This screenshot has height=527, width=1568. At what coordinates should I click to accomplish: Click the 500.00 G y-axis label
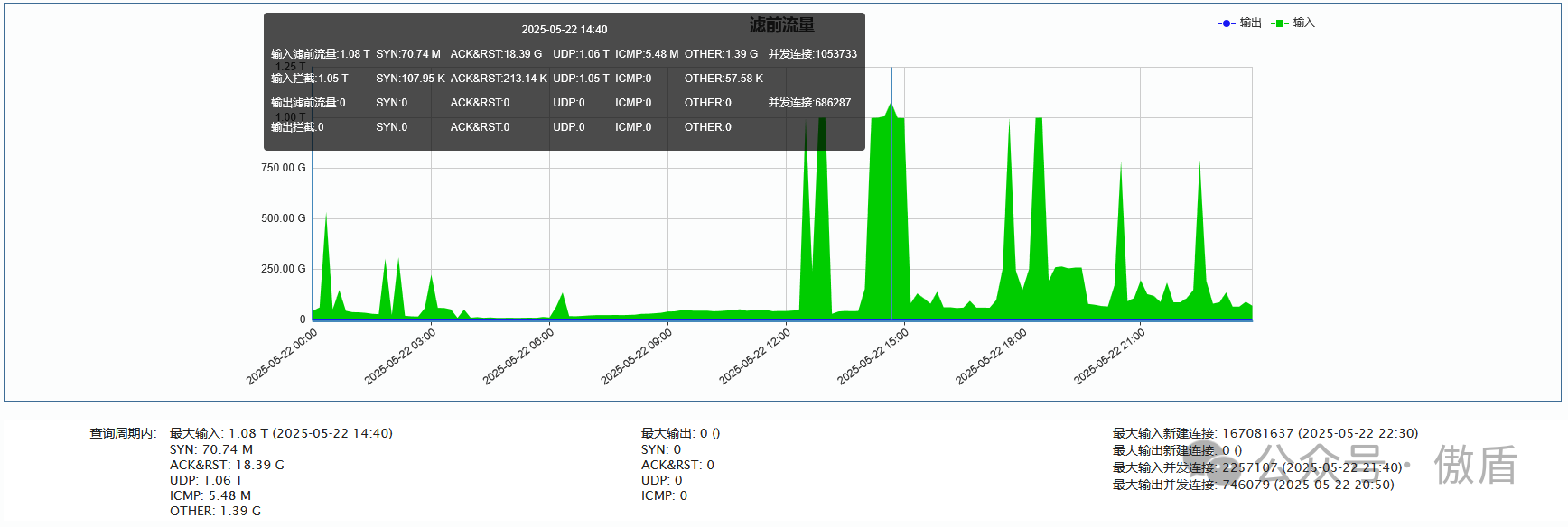click(284, 218)
